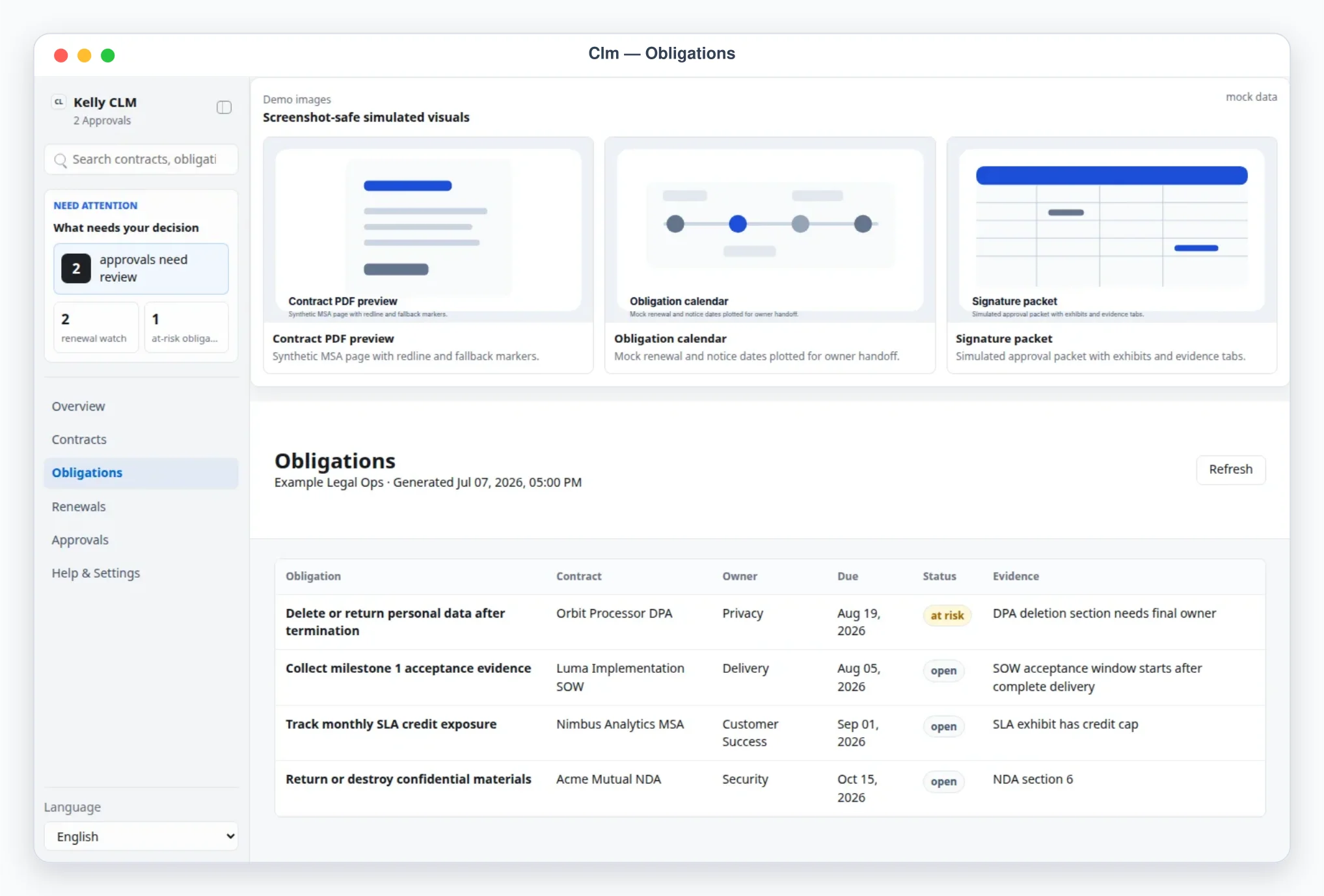Open the Signature packet thumbnail

click(1111, 230)
